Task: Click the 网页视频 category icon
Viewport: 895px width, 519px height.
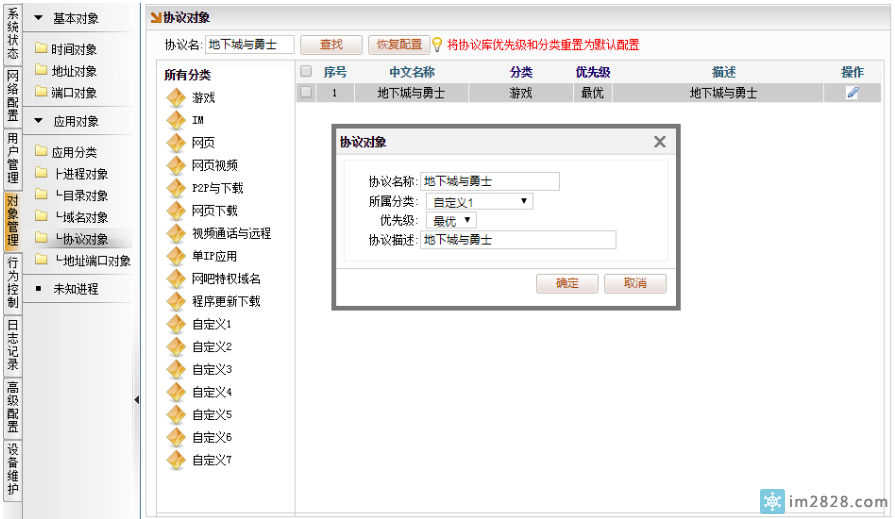Action: click(176, 165)
